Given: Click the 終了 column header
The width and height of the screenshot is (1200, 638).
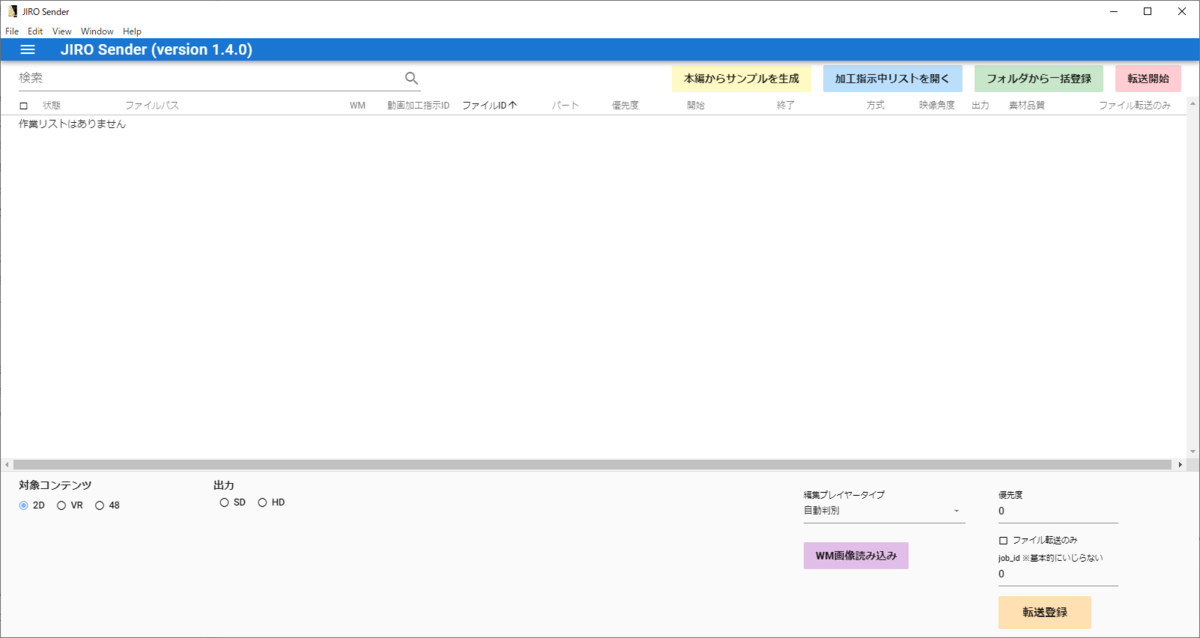Looking at the screenshot, I should [785, 105].
